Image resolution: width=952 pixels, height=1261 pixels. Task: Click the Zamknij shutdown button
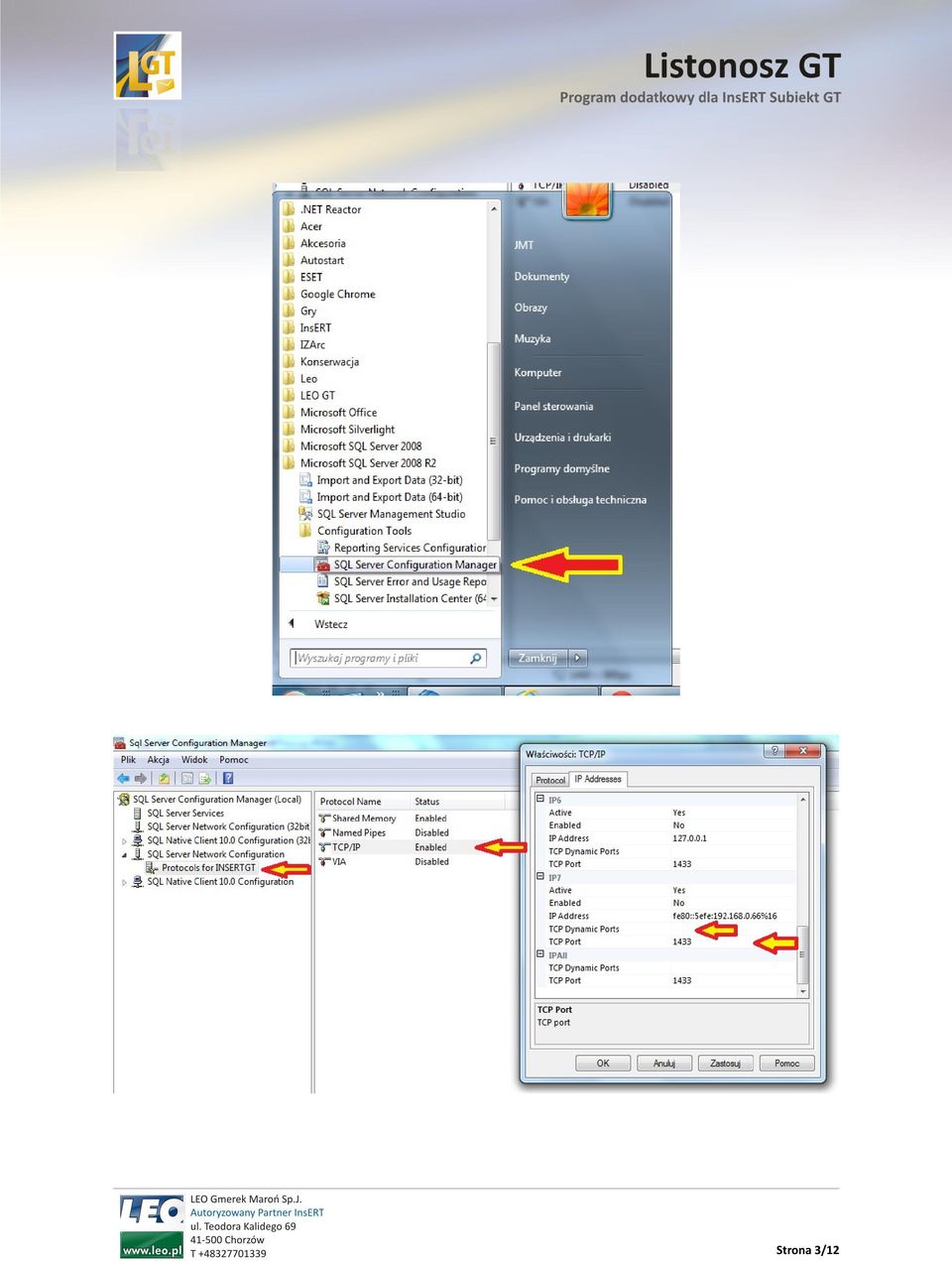pos(538,658)
